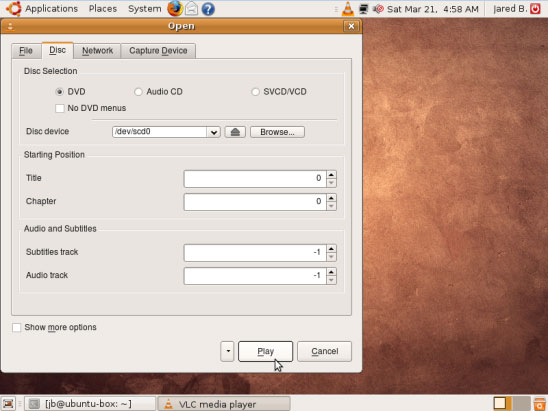
Task: Select the SVCD/VCD radio button
Action: [255, 92]
